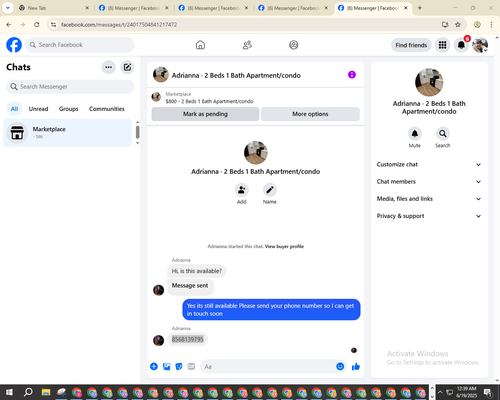
Task: Expand Media, files and links section
Action: 429,199
